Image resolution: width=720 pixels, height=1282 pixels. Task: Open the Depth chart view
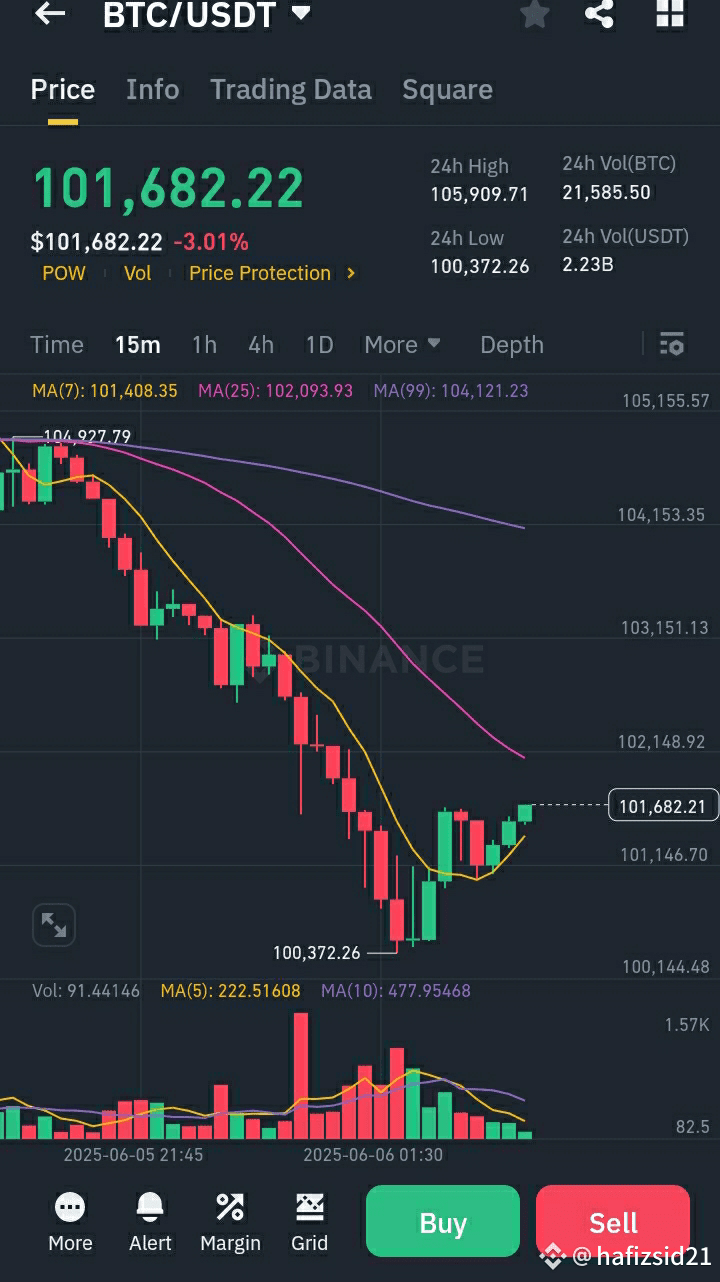click(x=512, y=345)
